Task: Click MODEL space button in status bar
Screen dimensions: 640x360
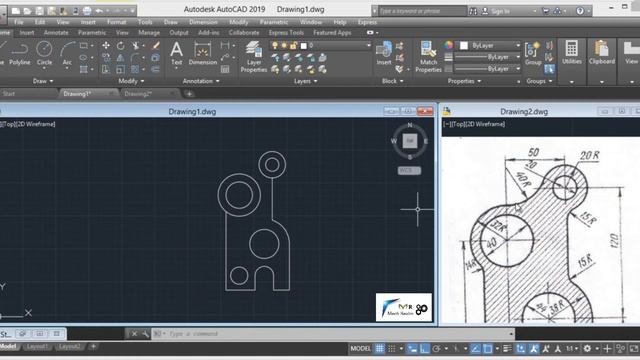Action: point(360,348)
